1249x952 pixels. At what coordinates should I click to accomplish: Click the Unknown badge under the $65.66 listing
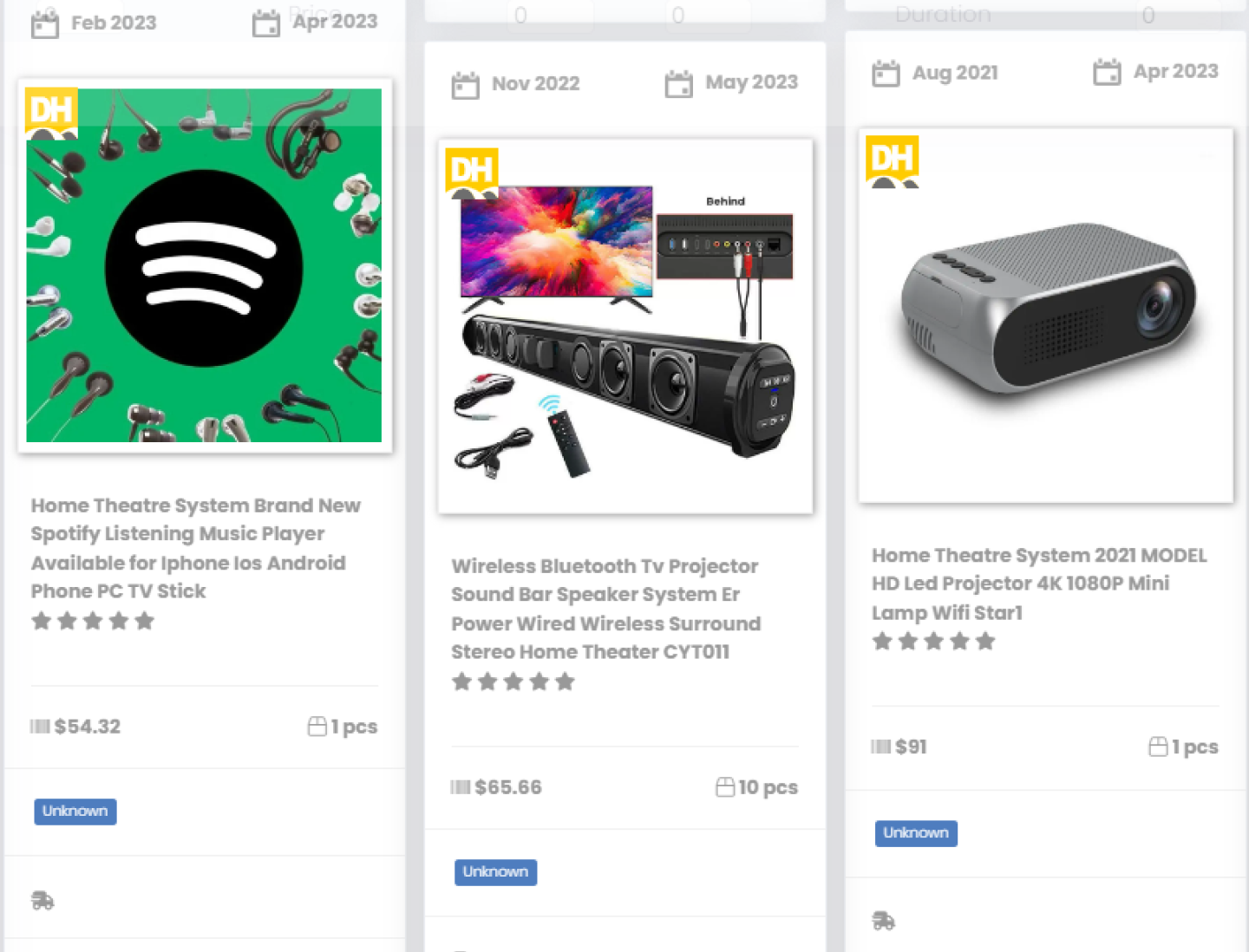(495, 872)
